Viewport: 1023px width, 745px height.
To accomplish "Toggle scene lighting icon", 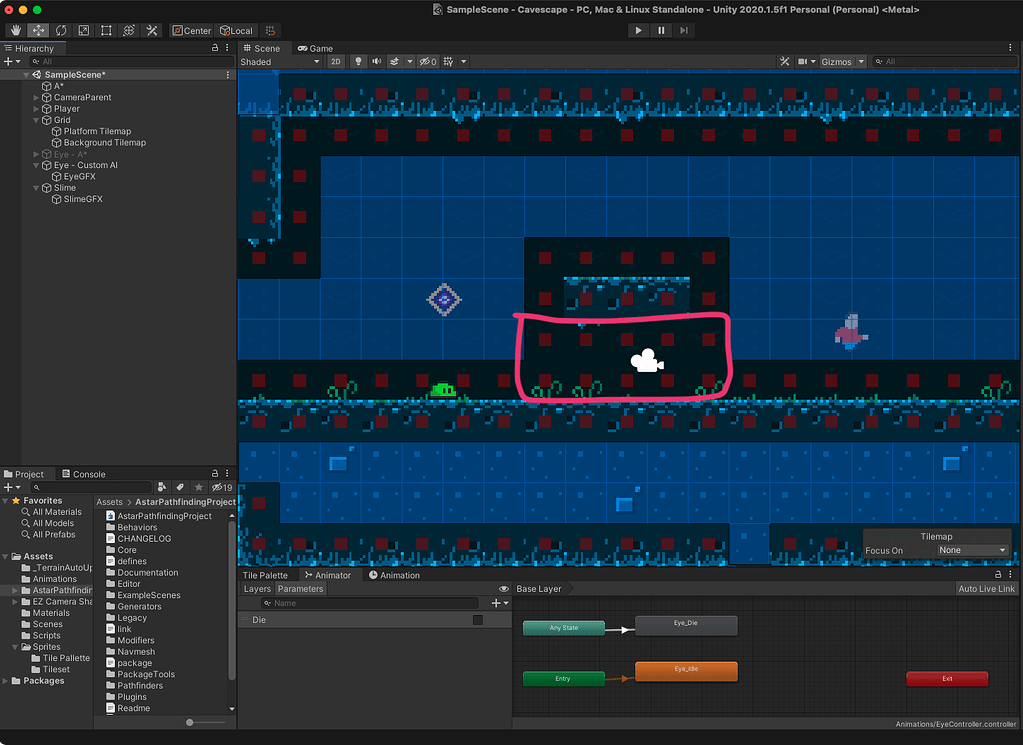I will click(x=359, y=61).
